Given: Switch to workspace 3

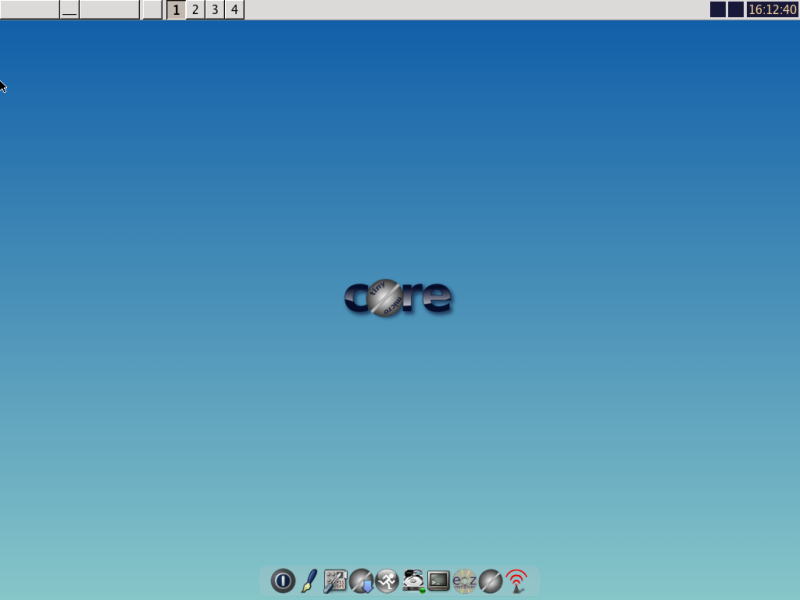Looking at the screenshot, I should (x=213, y=10).
